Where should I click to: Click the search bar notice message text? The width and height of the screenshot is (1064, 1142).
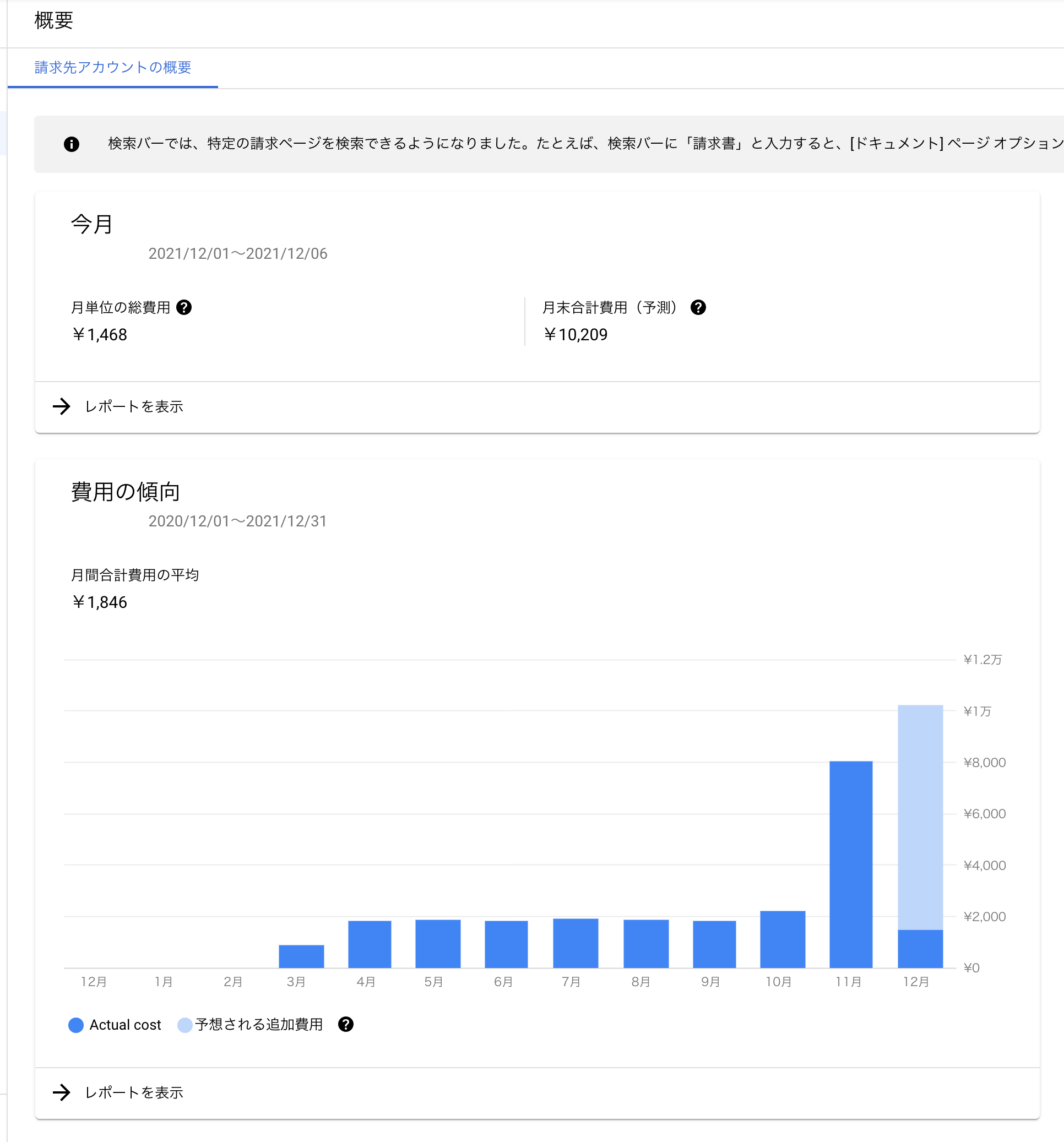[585, 144]
